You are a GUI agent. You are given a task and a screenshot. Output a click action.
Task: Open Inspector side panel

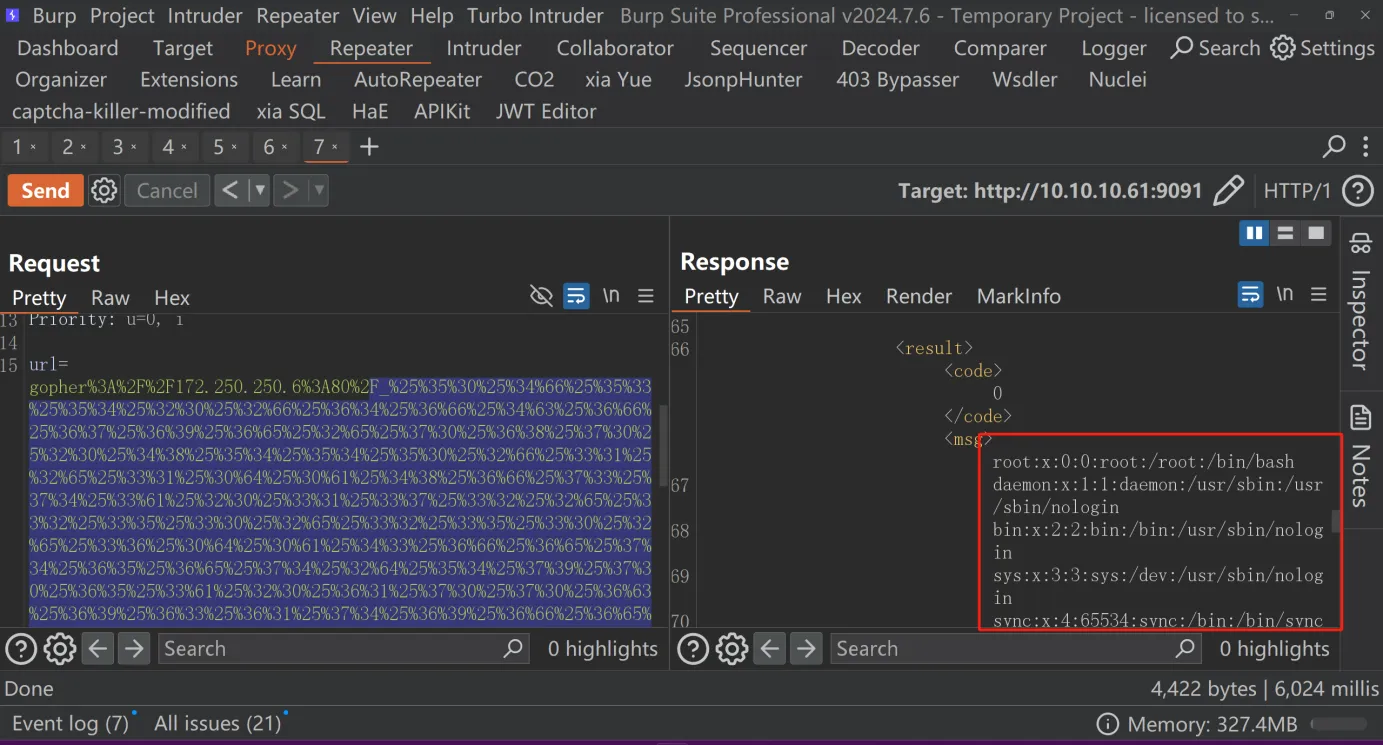coord(1360,301)
